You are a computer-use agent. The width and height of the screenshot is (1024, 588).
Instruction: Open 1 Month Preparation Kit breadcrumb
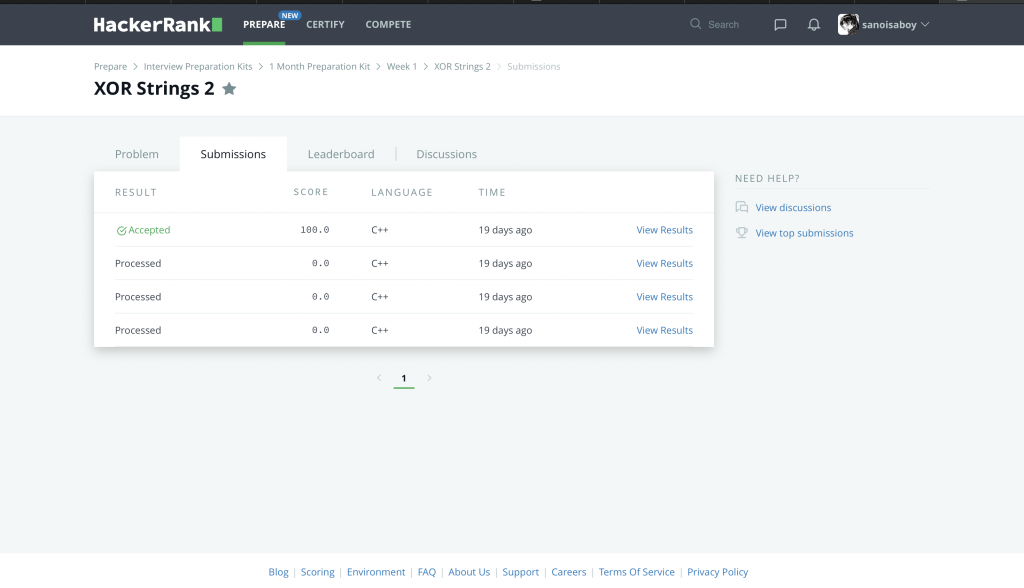[319, 67]
